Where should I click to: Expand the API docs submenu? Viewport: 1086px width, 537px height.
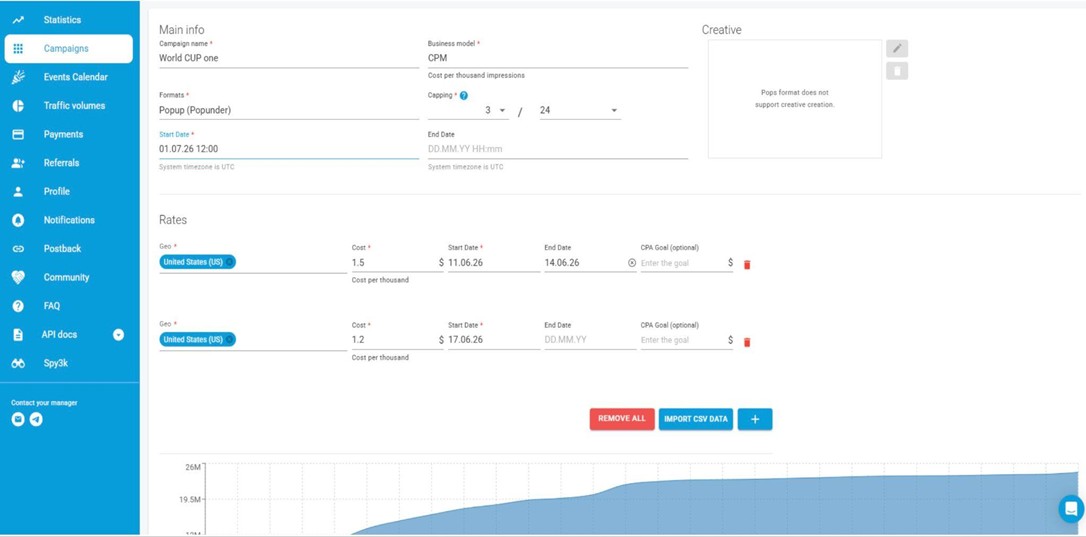click(x=118, y=335)
